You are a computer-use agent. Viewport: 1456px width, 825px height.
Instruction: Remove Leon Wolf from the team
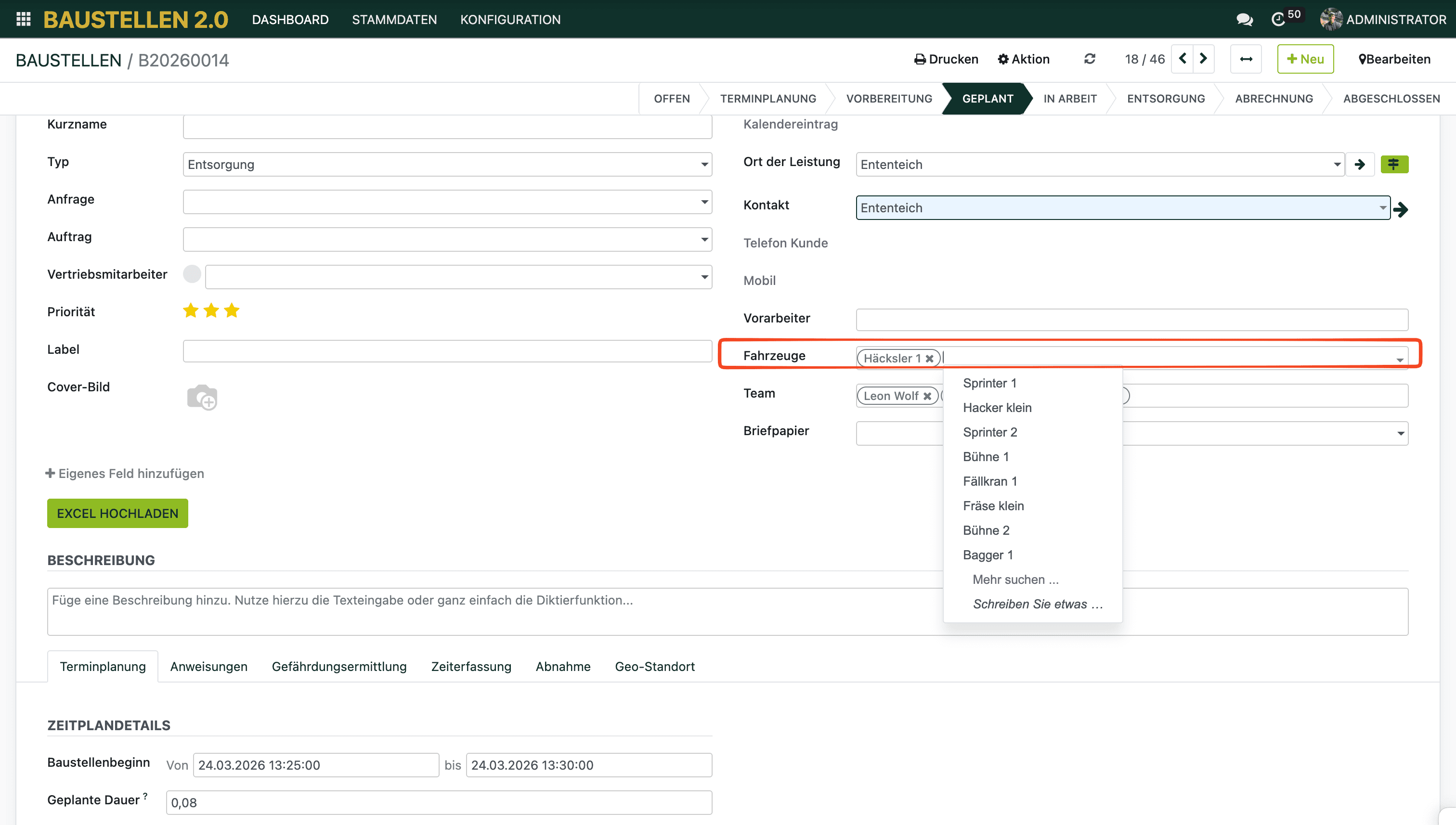point(927,396)
